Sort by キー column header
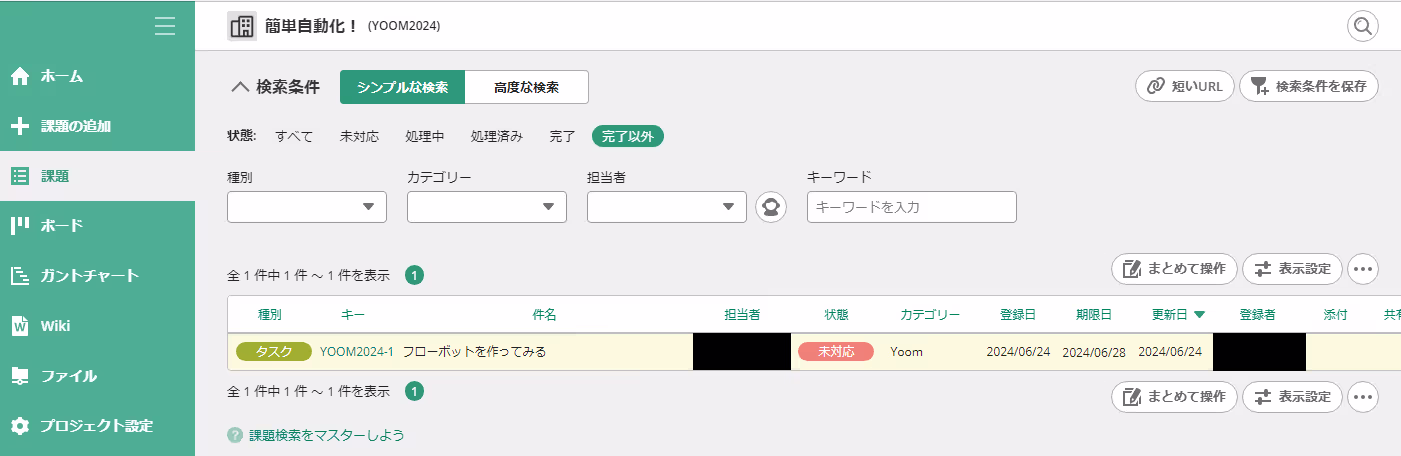This screenshot has height=456, width=1401. tap(353, 314)
